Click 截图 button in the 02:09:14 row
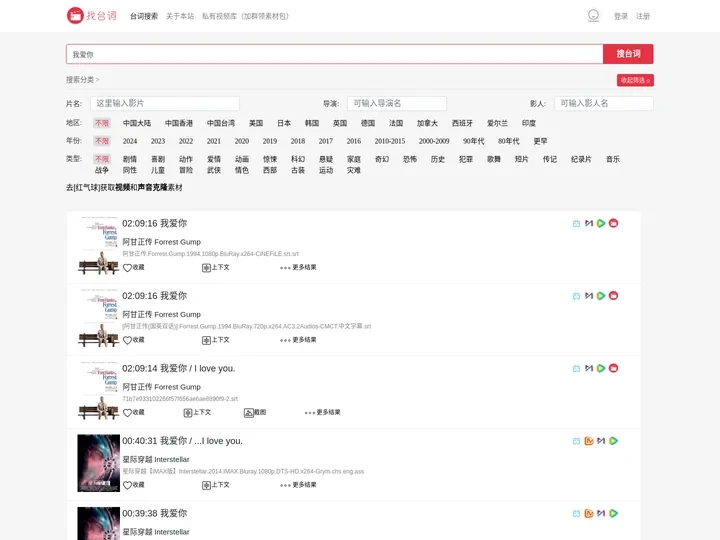The height and width of the screenshot is (540, 720). pos(255,412)
